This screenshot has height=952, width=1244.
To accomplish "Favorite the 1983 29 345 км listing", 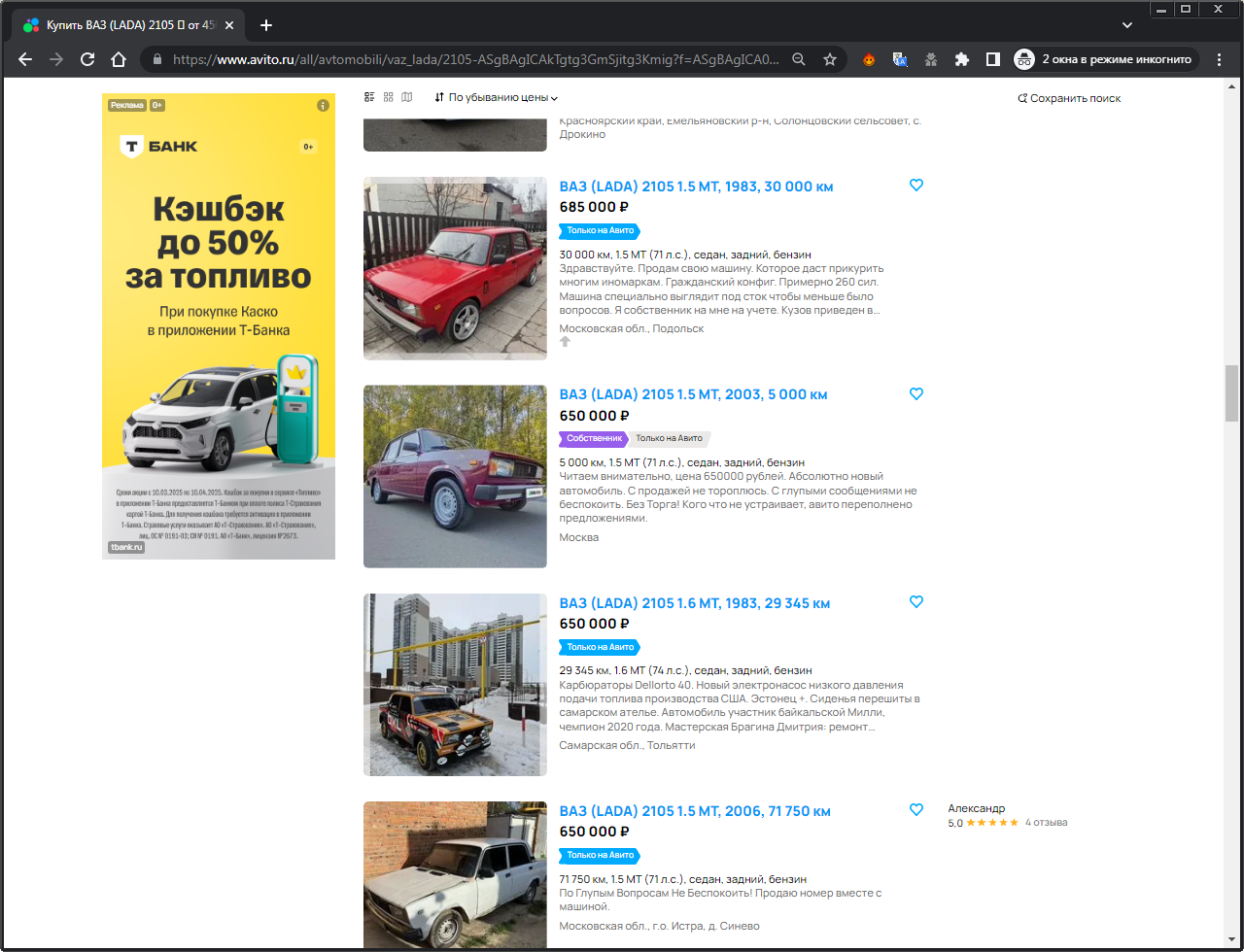I will (x=916, y=601).
